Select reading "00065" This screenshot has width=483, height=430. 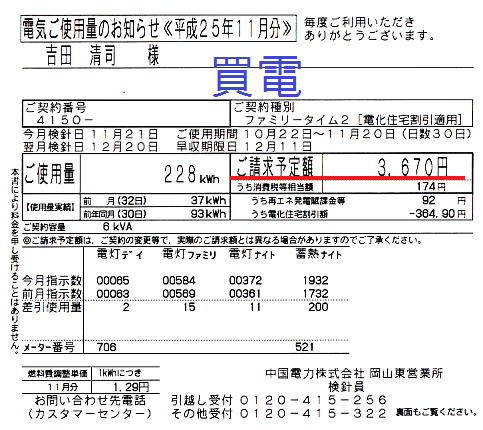(x=113, y=280)
